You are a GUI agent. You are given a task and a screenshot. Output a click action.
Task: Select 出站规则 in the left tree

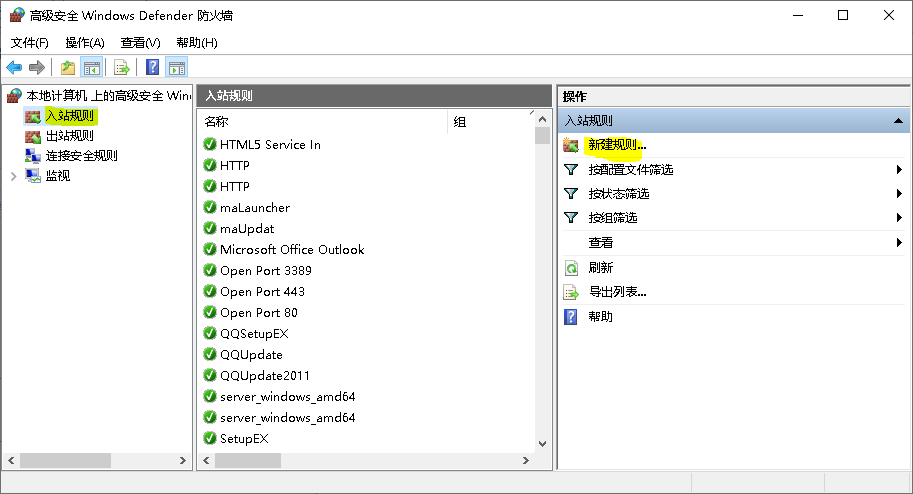(x=70, y=136)
